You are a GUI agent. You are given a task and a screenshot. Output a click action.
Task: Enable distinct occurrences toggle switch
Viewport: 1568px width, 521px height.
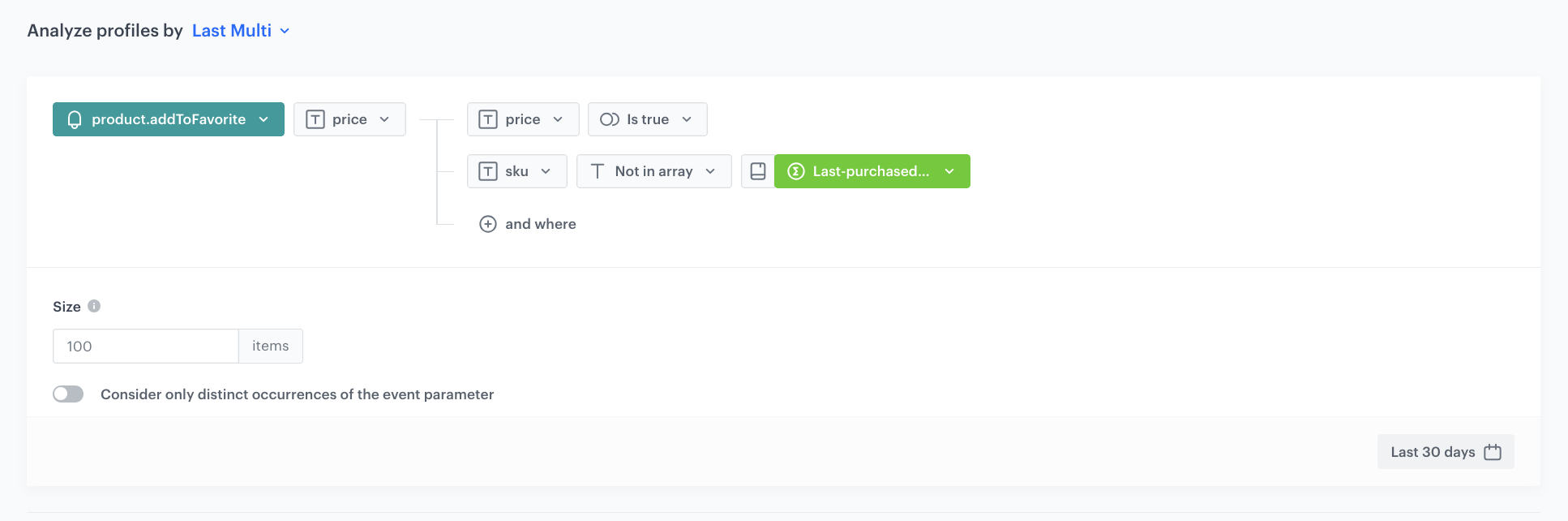[x=68, y=394]
